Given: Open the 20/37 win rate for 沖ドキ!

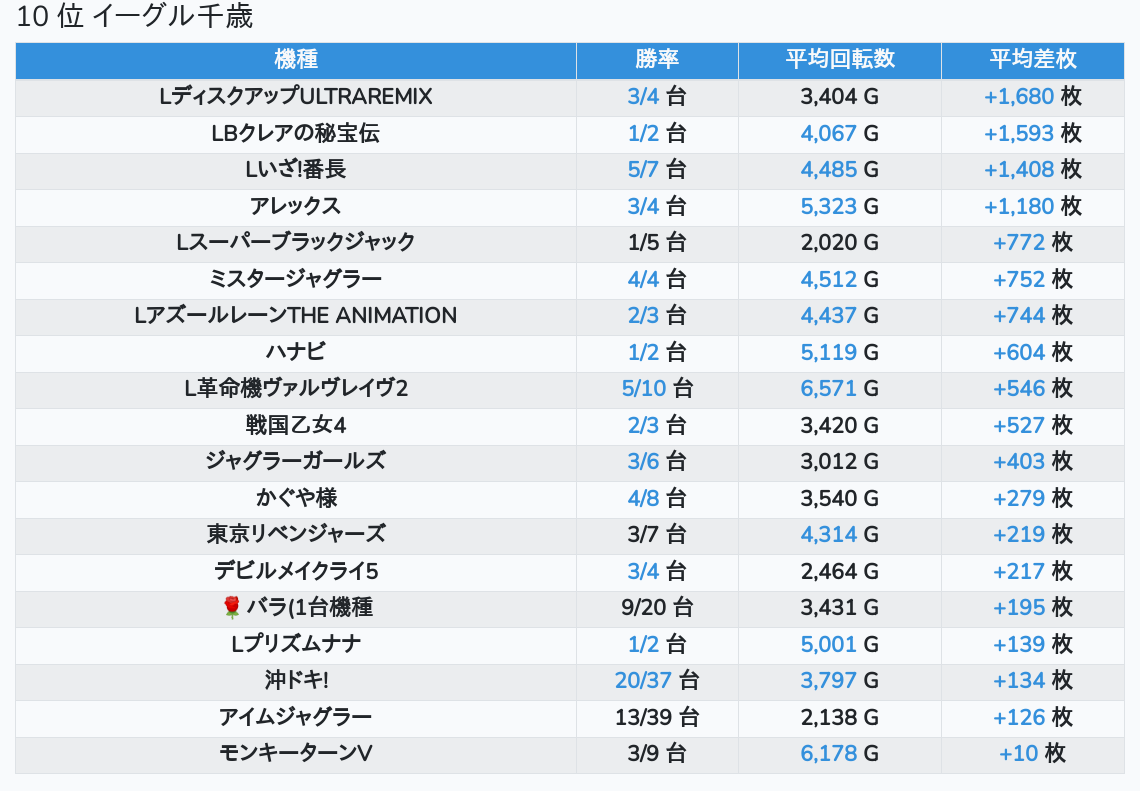Looking at the screenshot, I should (x=643, y=681).
